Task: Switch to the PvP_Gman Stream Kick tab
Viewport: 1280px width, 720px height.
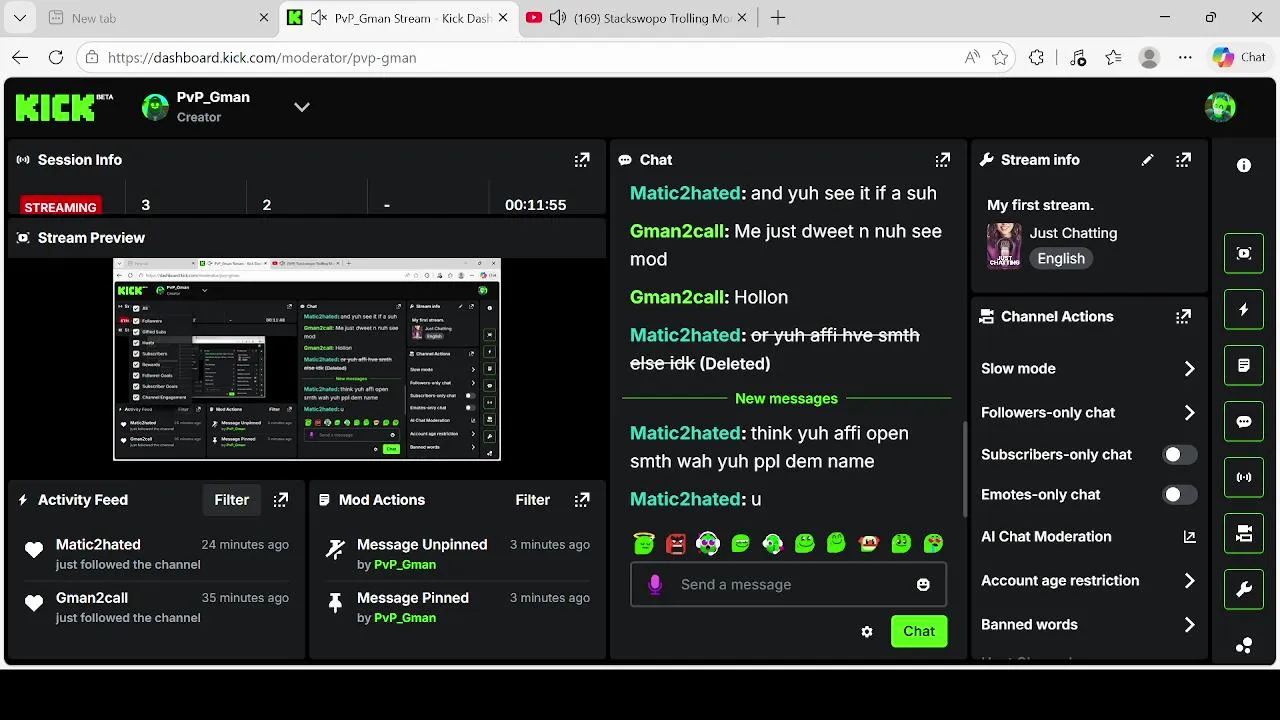Action: (399, 18)
